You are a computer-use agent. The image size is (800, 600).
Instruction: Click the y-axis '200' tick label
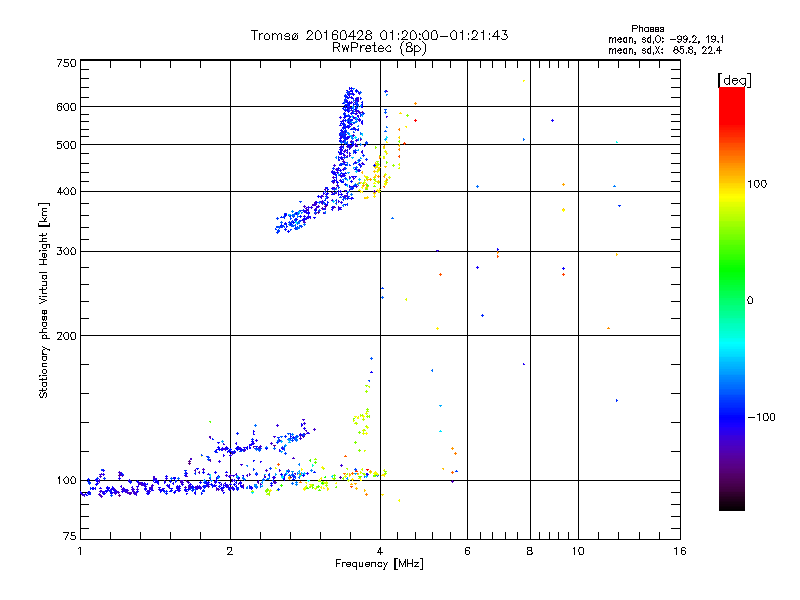tap(66, 336)
